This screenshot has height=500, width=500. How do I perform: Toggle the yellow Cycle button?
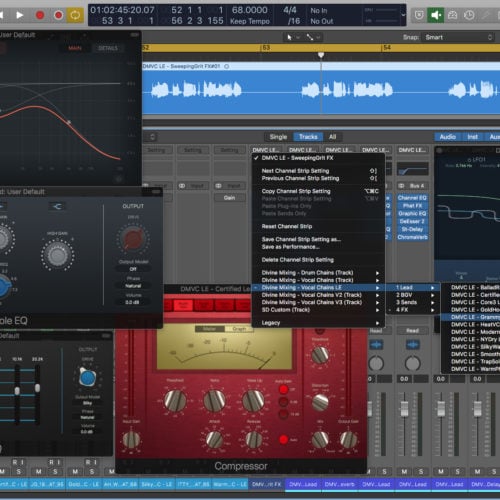click(75, 15)
